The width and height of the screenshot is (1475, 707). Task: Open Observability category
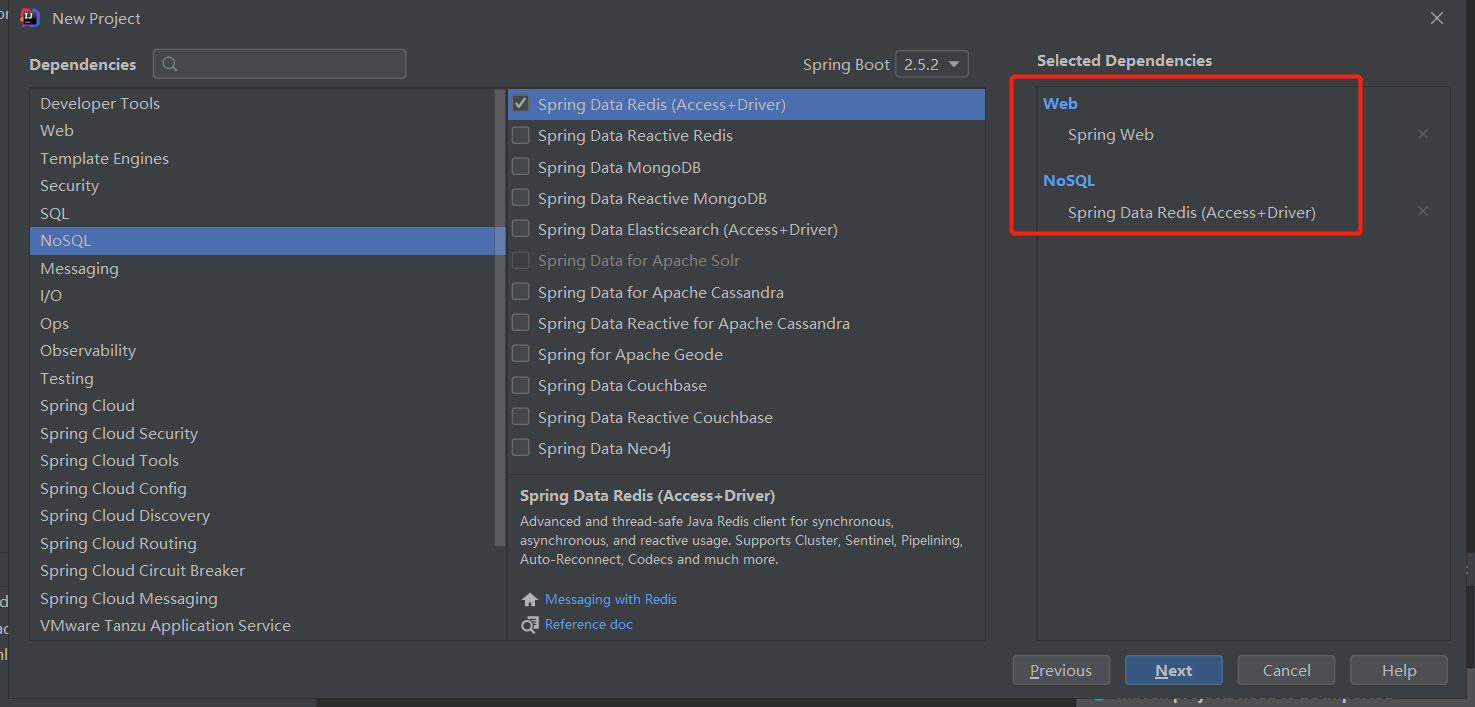point(262,350)
